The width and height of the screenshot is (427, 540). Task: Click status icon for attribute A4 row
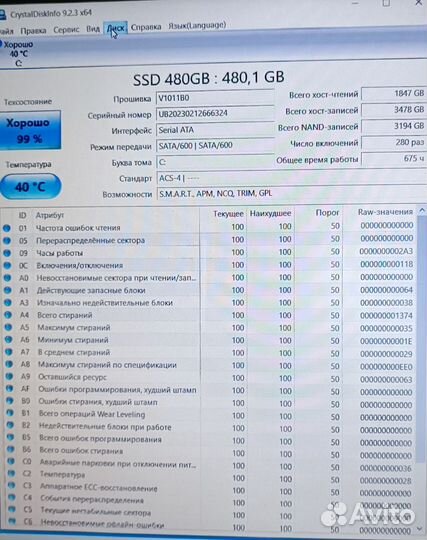(x=8, y=315)
